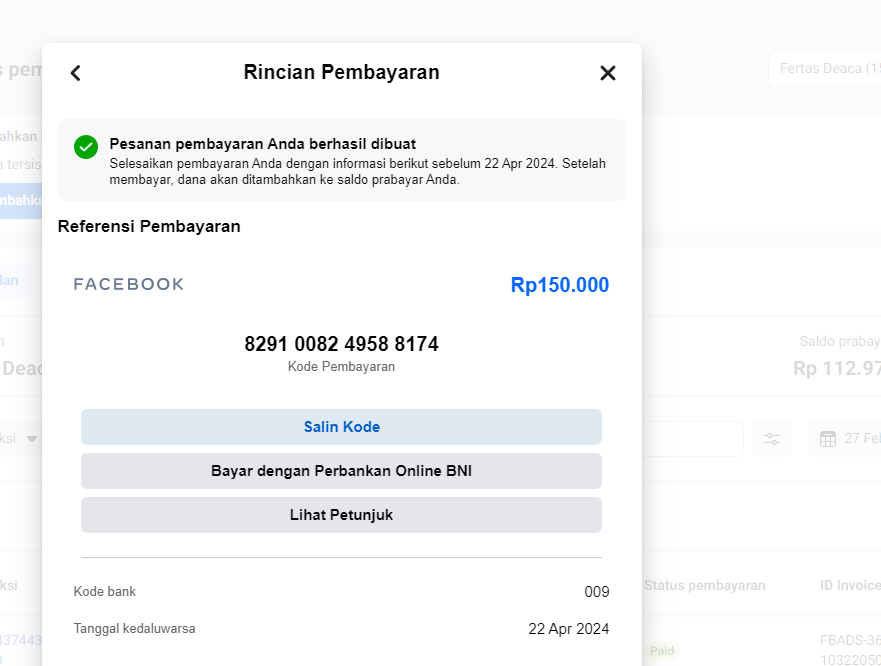Click the calendar icon in date picker
Viewport: 881px width, 666px height.
[827, 439]
